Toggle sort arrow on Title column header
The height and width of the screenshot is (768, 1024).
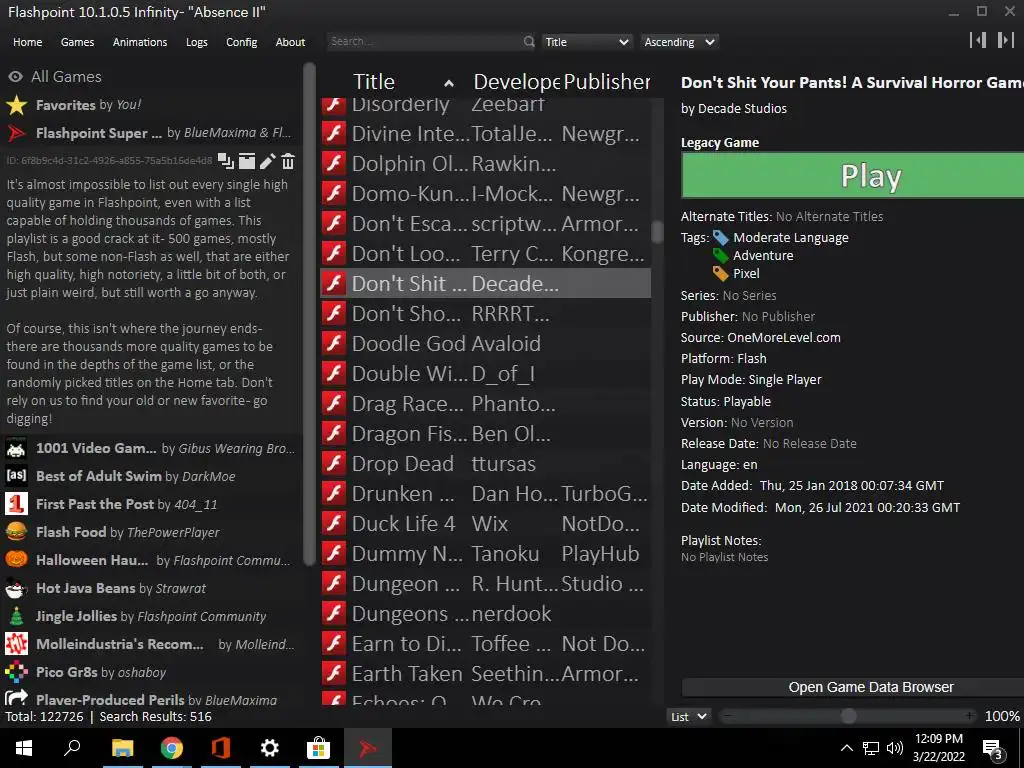pyautogui.click(x=449, y=83)
